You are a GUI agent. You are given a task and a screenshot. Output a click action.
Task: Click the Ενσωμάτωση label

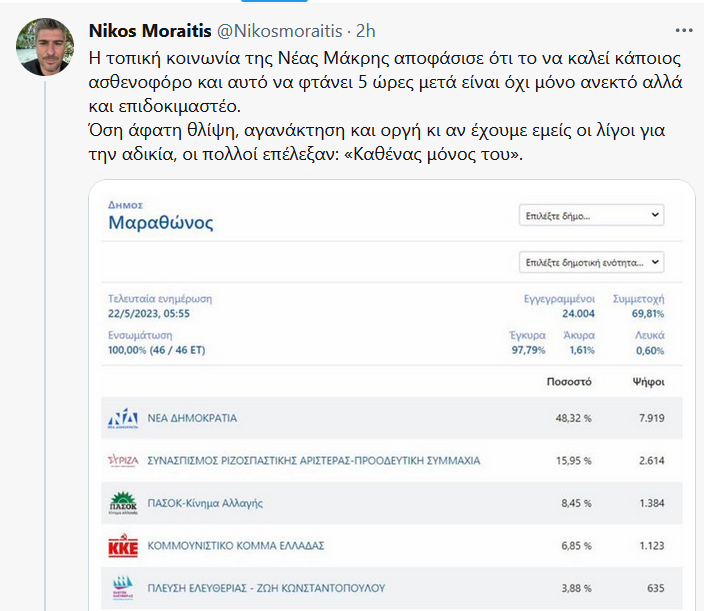click(140, 335)
